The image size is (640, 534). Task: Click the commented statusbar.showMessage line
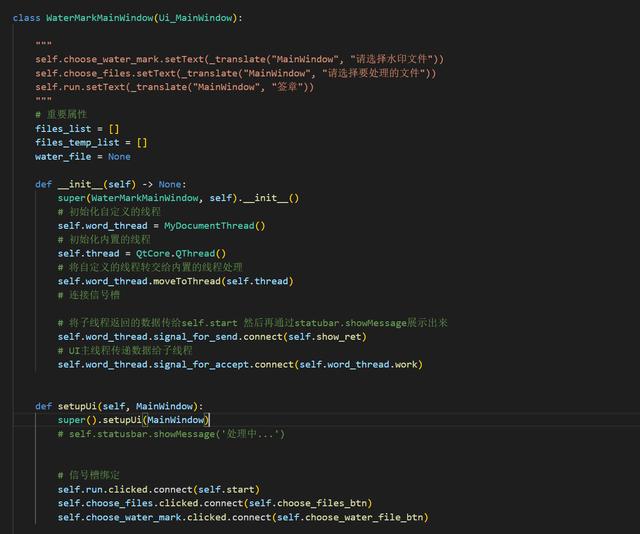[171, 434]
